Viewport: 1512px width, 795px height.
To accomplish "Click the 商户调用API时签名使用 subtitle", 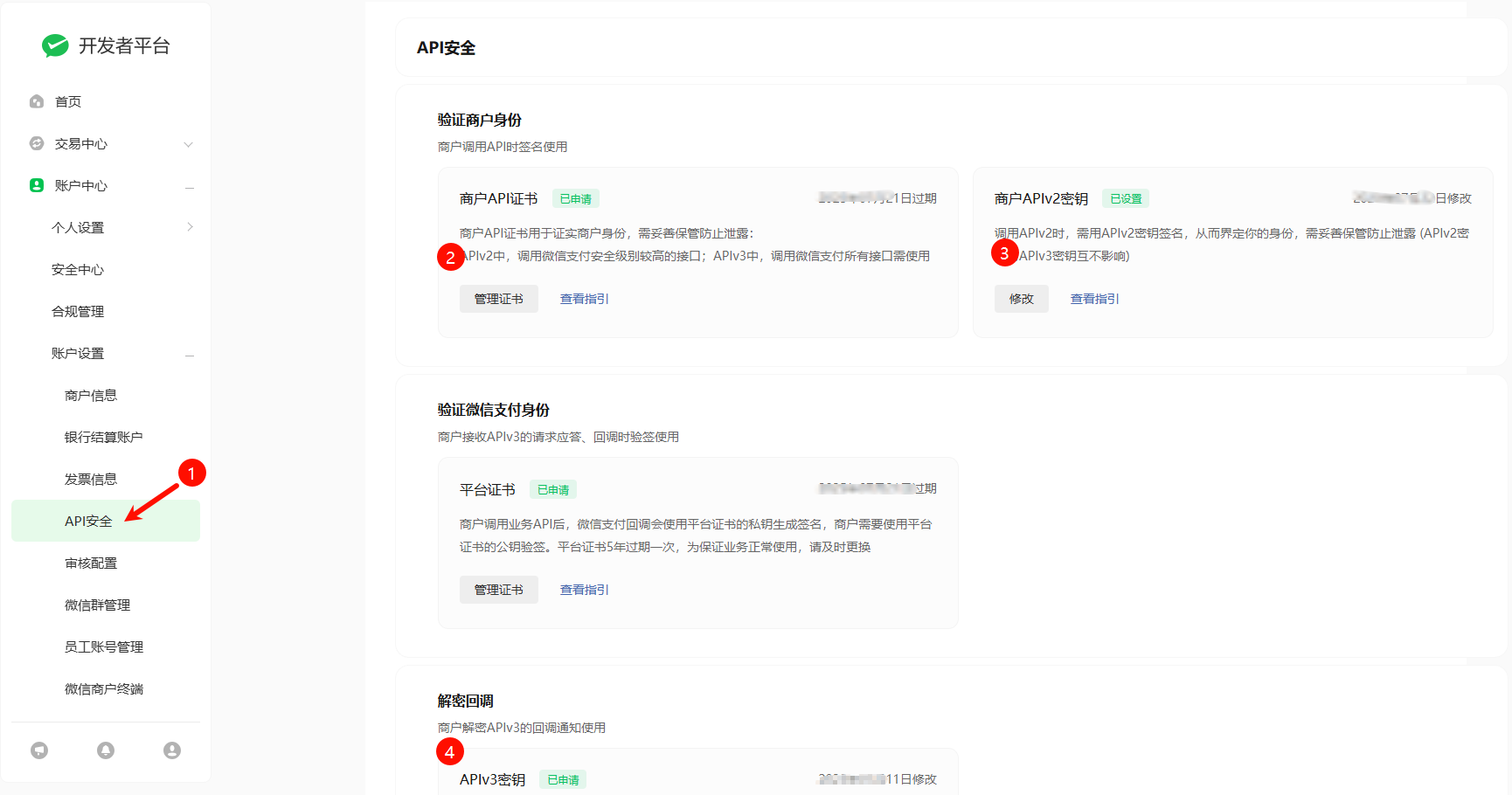I will click(503, 147).
